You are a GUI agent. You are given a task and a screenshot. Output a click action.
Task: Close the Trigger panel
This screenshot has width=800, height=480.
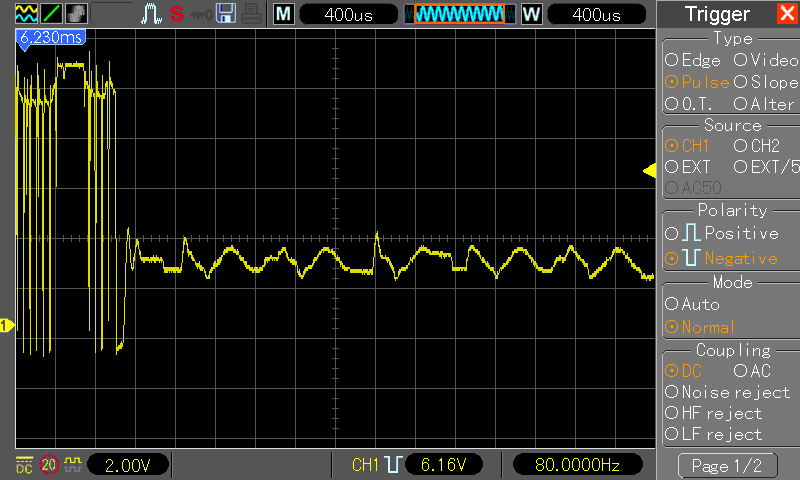(x=787, y=13)
